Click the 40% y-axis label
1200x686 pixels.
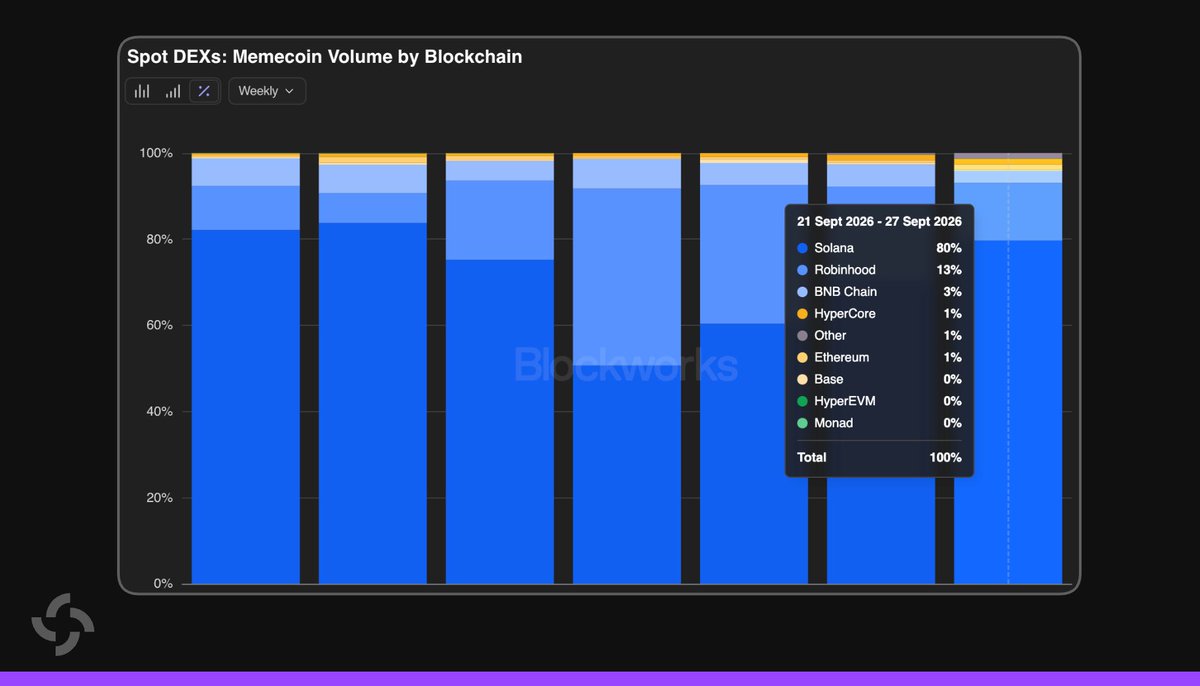[159, 412]
